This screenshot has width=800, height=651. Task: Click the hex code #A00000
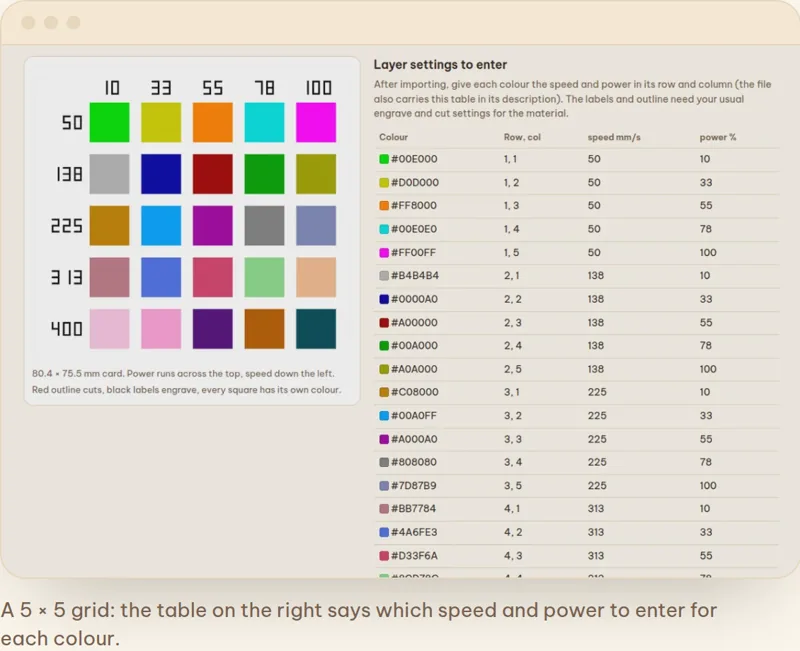coord(414,322)
